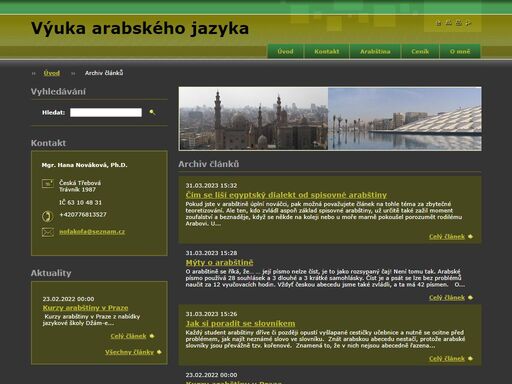Open the sitemap icon in header

pos(448,23)
